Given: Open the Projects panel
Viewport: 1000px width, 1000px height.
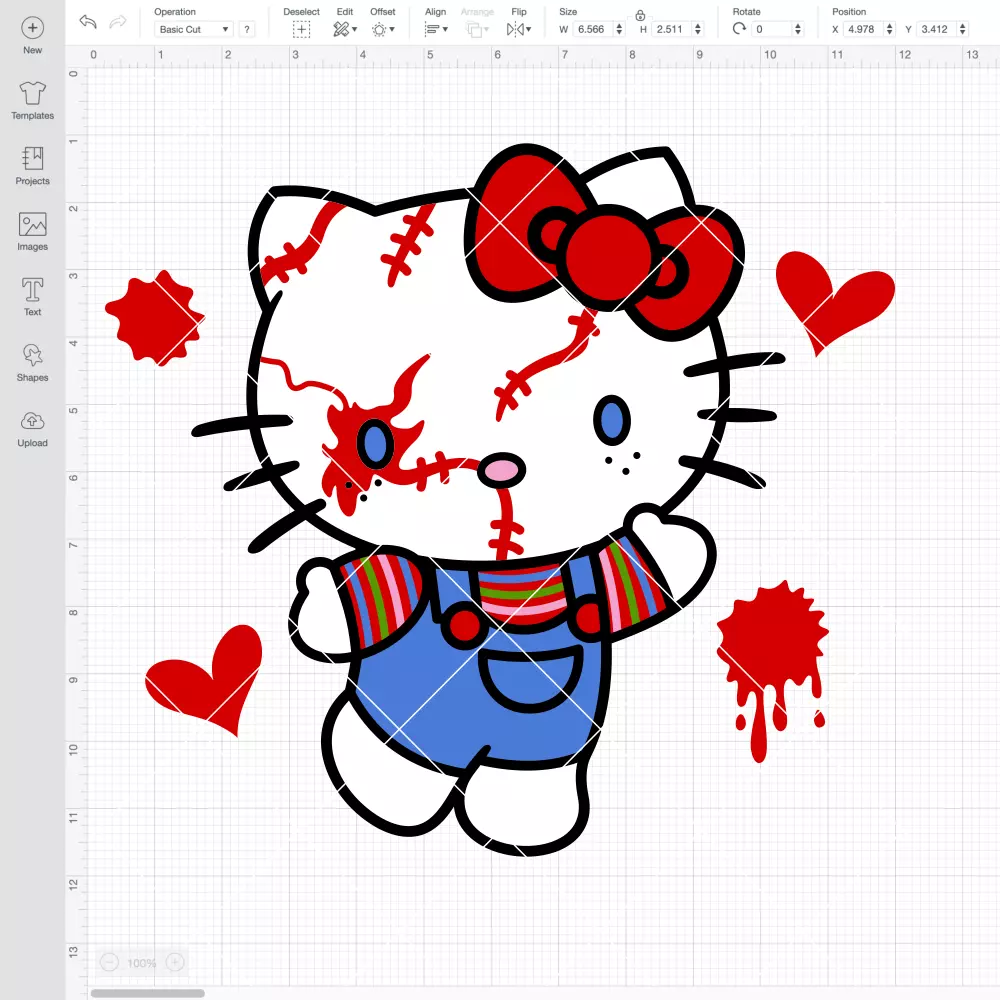Looking at the screenshot, I should tap(33, 166).
